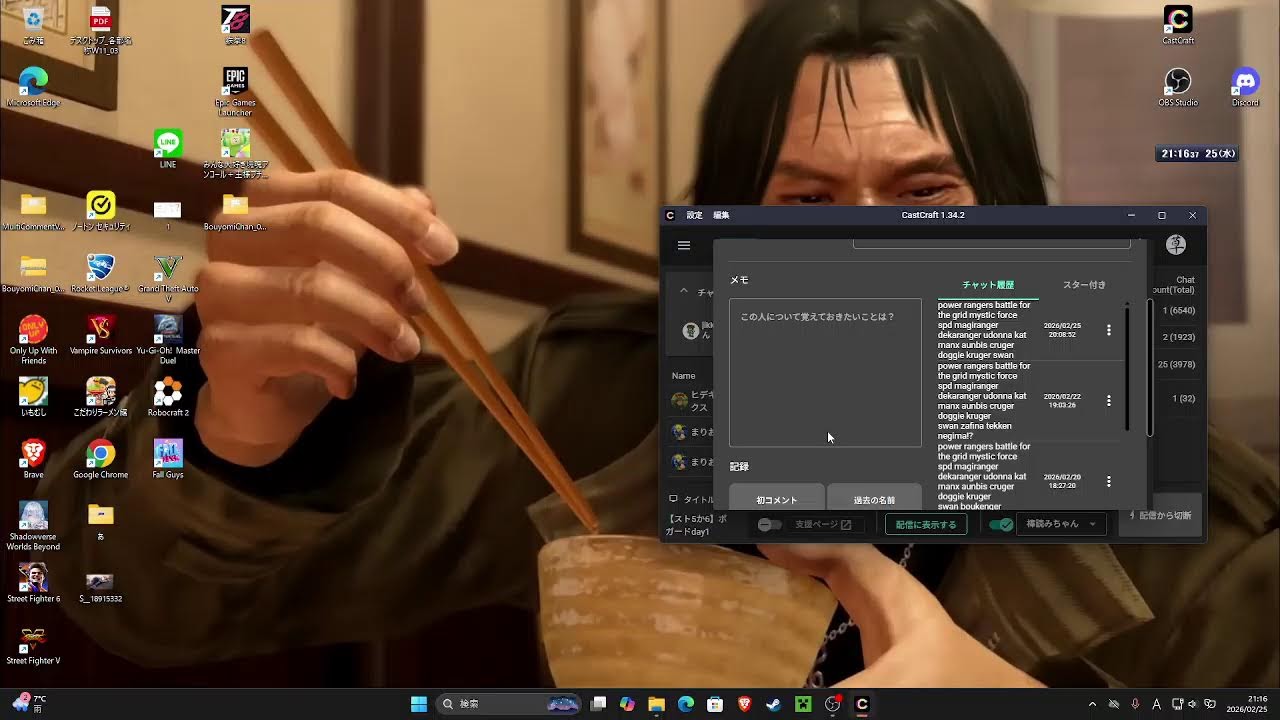The height and width of the screenshot is (720, 1280).
Task: Launch Google Chrome from the desktop
Action: 100,459
